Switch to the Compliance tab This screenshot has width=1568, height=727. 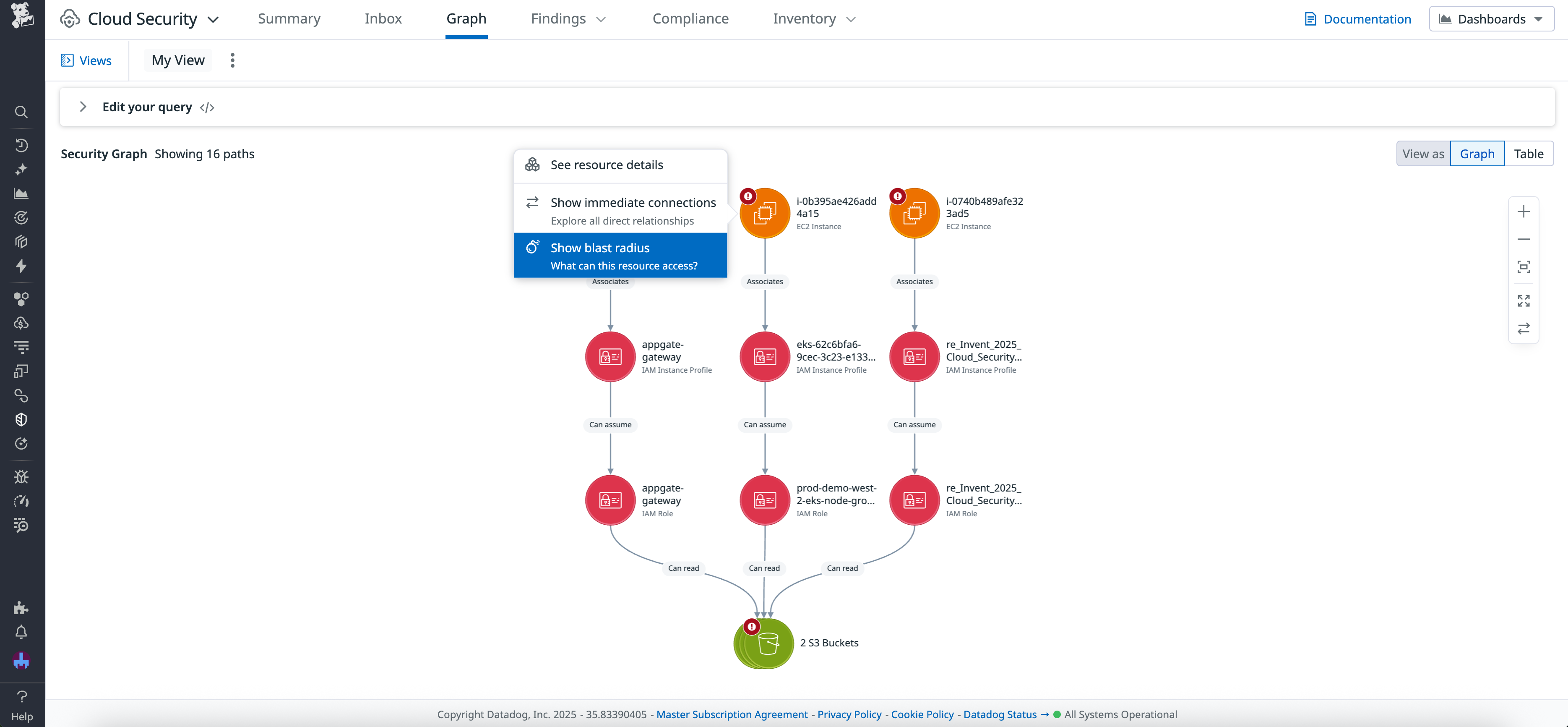[x=690, y=19]
